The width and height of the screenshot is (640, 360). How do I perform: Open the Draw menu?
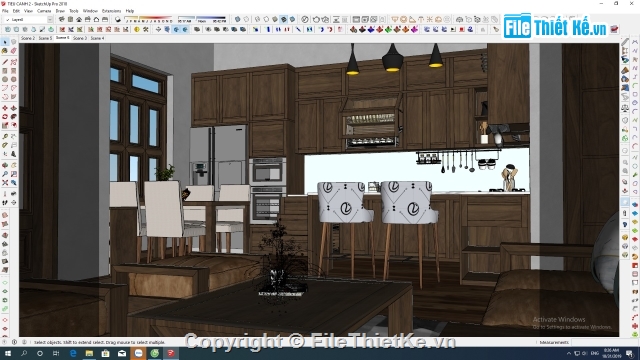60,11
